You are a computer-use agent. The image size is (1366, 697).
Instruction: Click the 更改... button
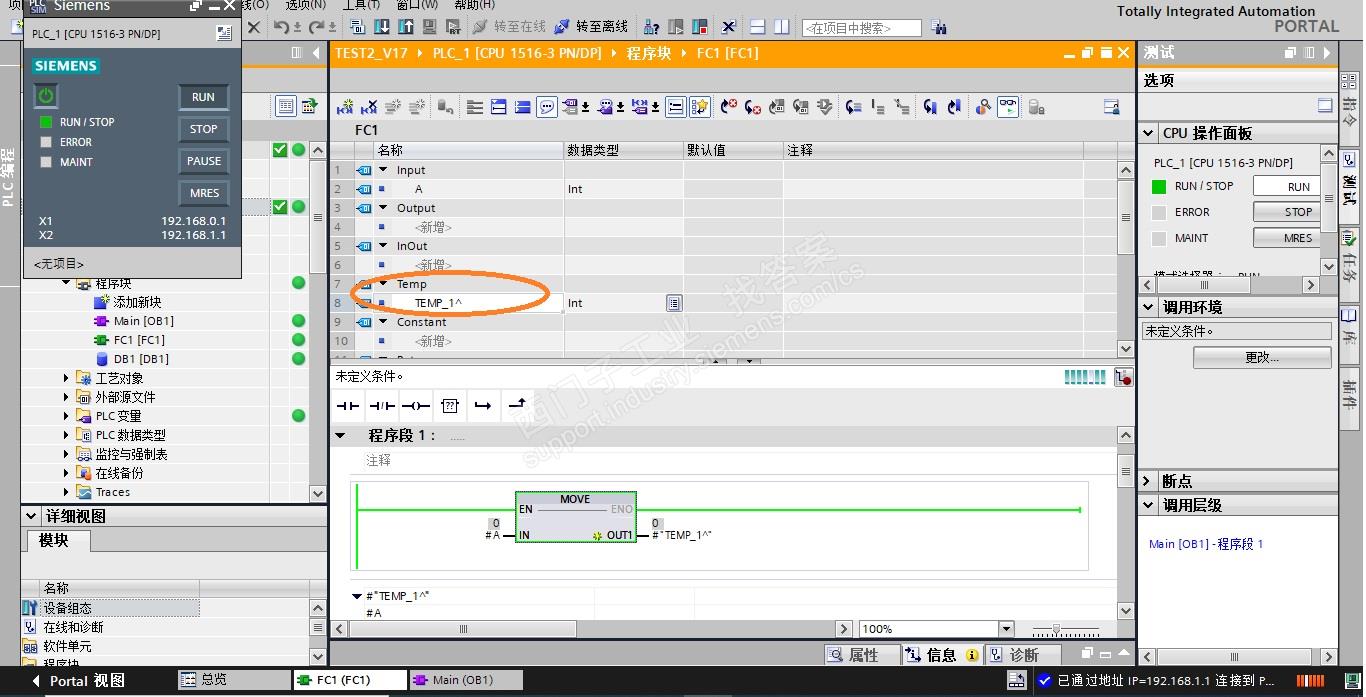point(1262,357)
